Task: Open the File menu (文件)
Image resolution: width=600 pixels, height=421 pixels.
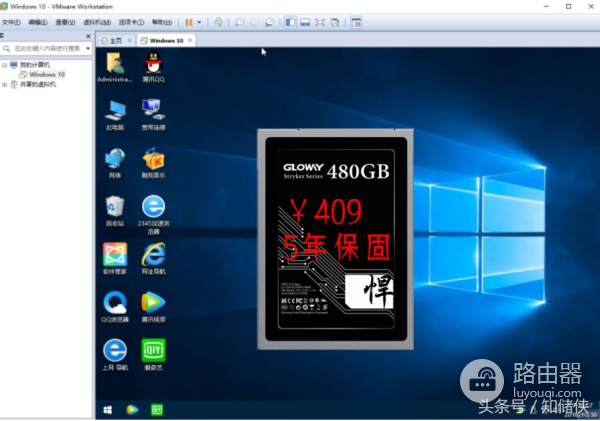Action: (x=11, y=21)
